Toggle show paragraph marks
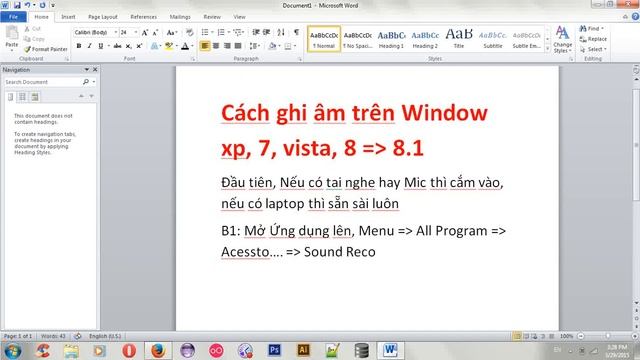This screenshot has height=360, width=640. click(296, 32)
